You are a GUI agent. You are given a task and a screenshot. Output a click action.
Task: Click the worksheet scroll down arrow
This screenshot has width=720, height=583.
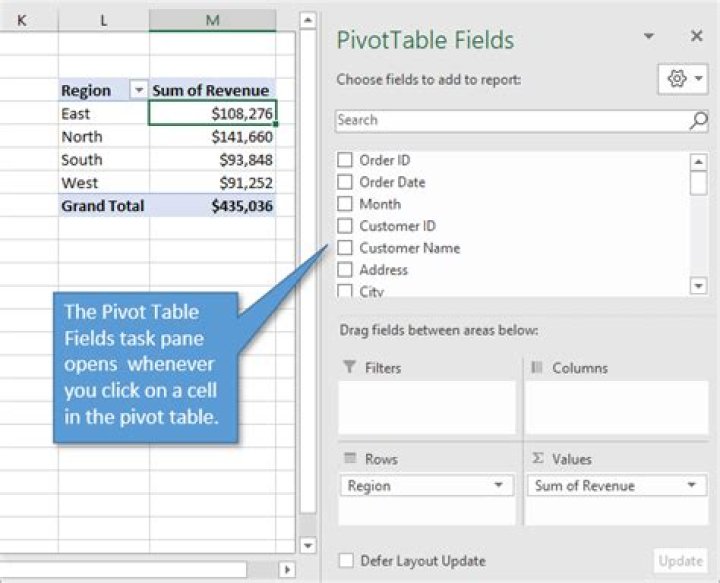[x=308, y=546]
